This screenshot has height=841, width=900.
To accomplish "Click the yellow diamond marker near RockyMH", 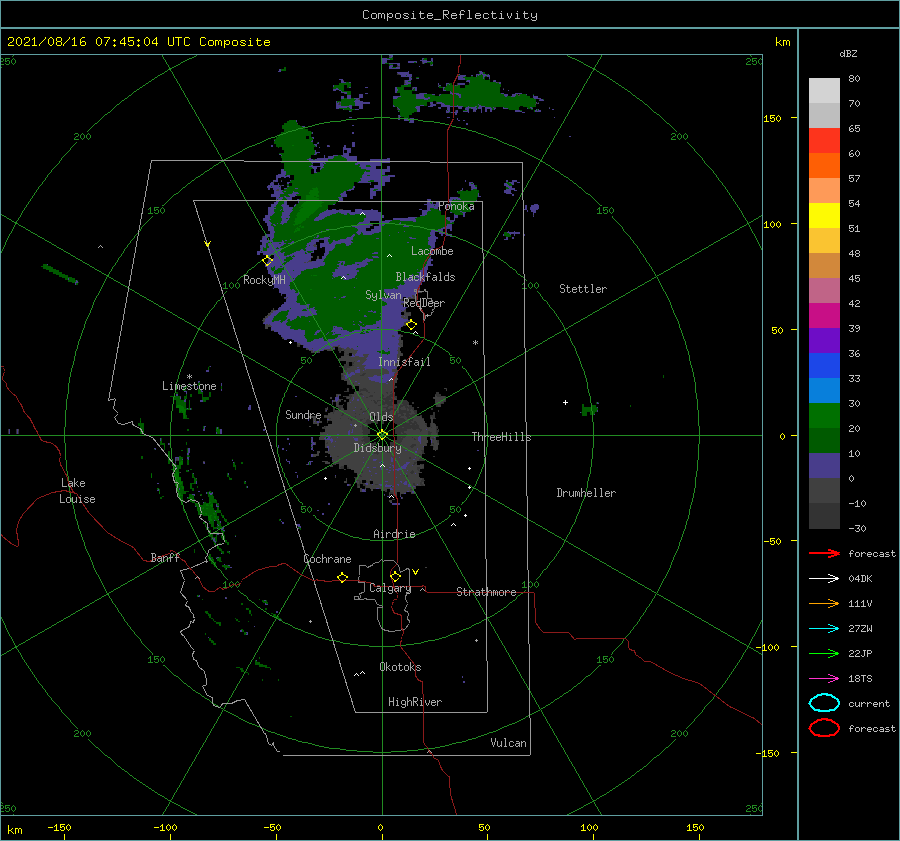I will [267, 261].
